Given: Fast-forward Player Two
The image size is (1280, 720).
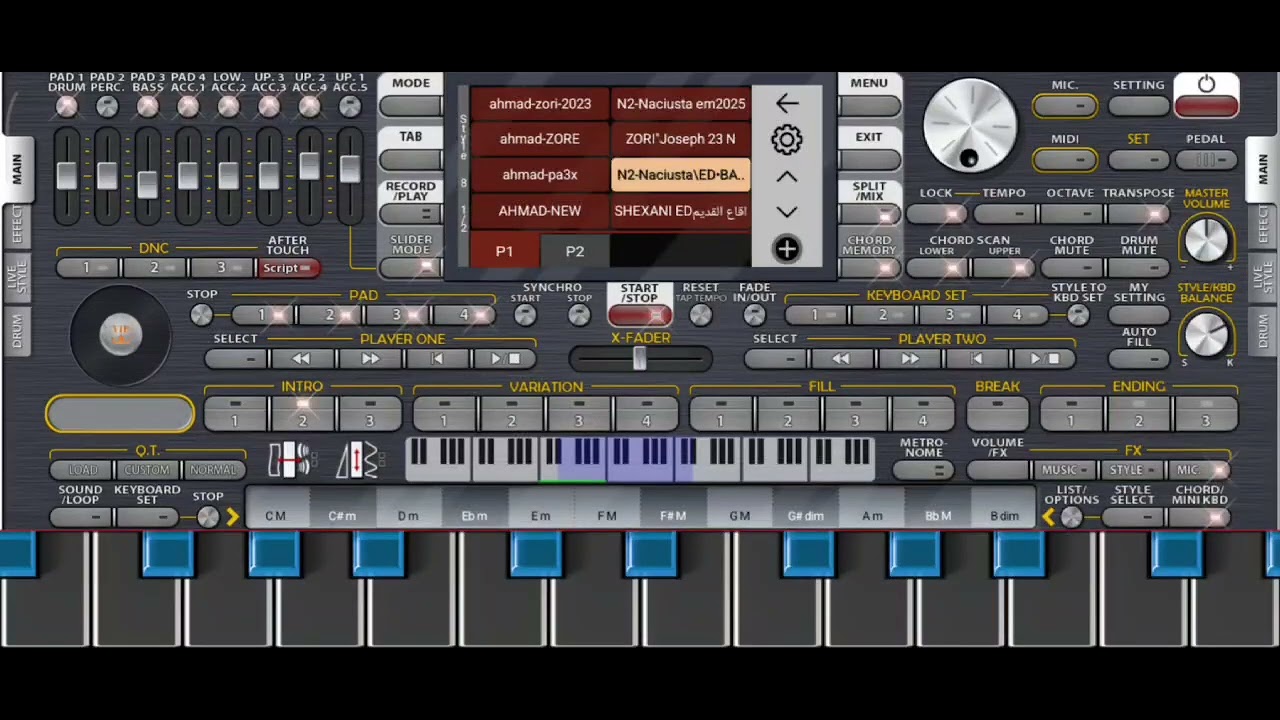Looking at the screenshot, I should 909,359.
